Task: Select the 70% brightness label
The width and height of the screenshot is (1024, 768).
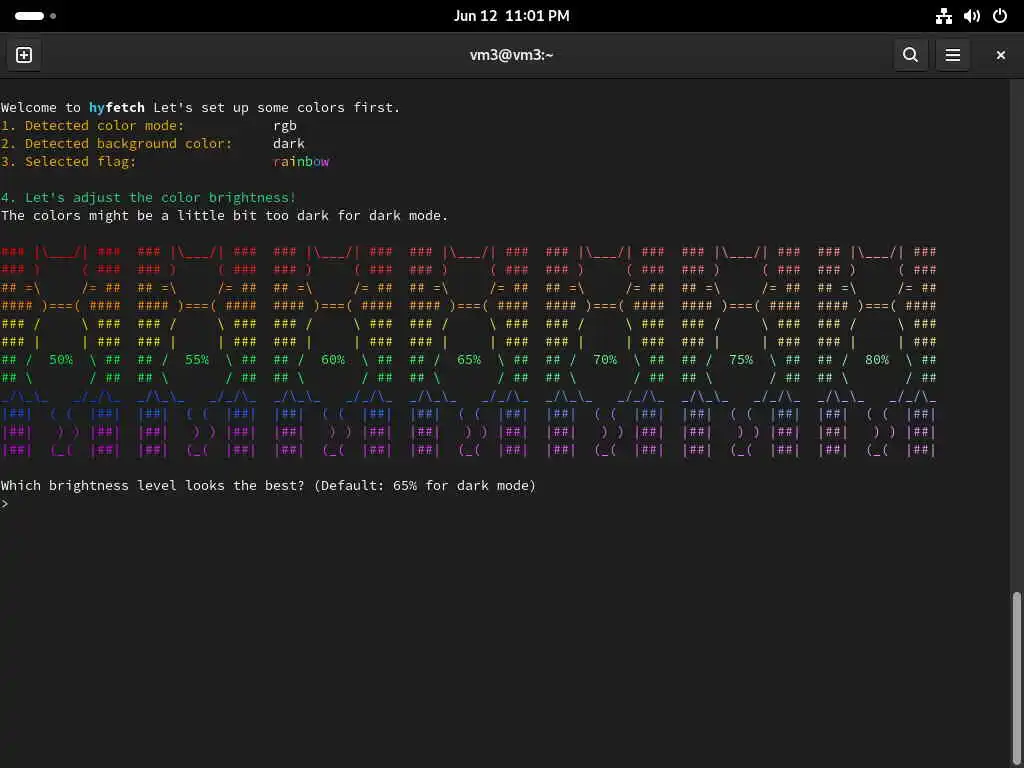Action: coord(605,360)
